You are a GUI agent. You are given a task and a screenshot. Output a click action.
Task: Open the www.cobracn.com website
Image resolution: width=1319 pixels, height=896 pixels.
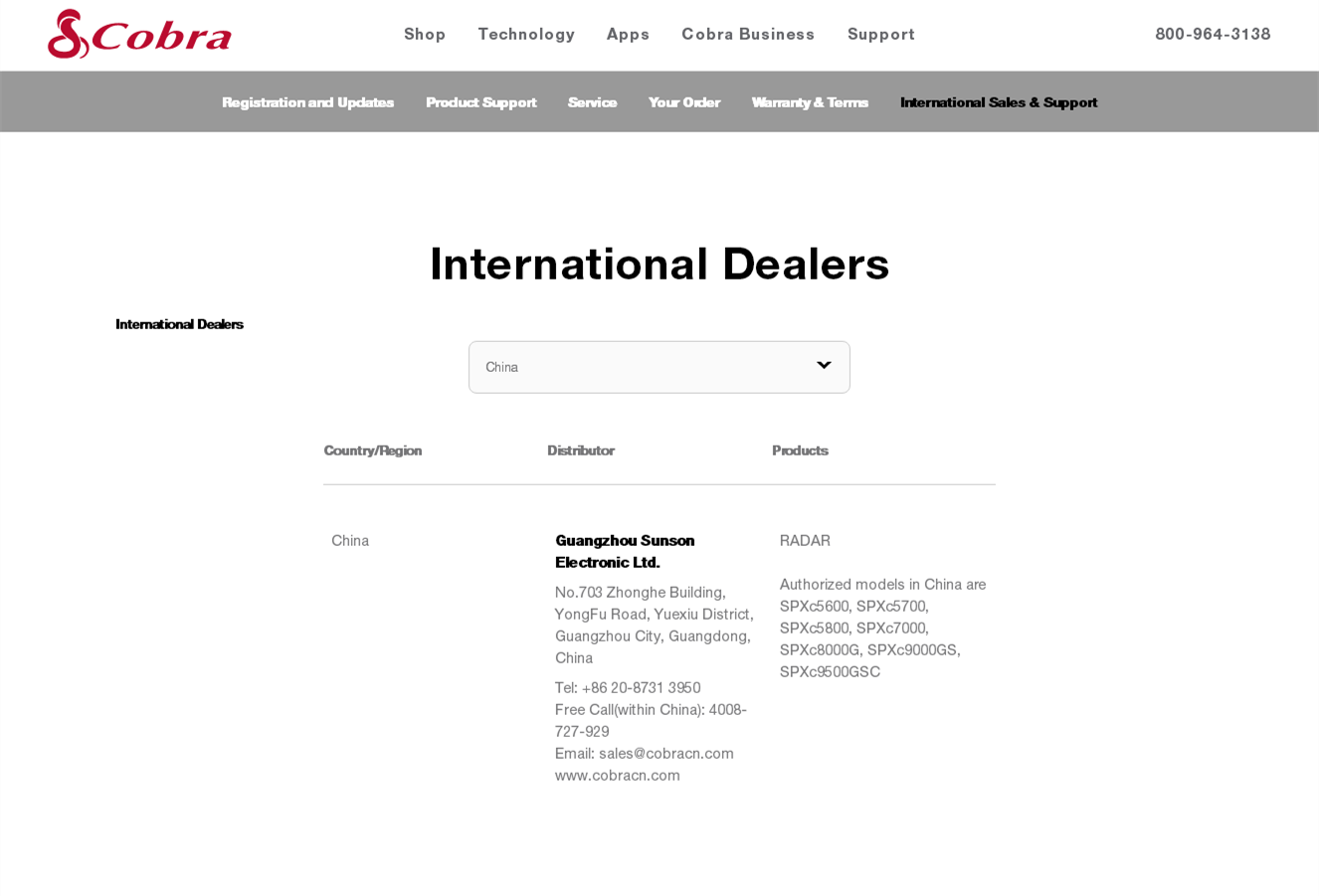[x=618, y=775]
